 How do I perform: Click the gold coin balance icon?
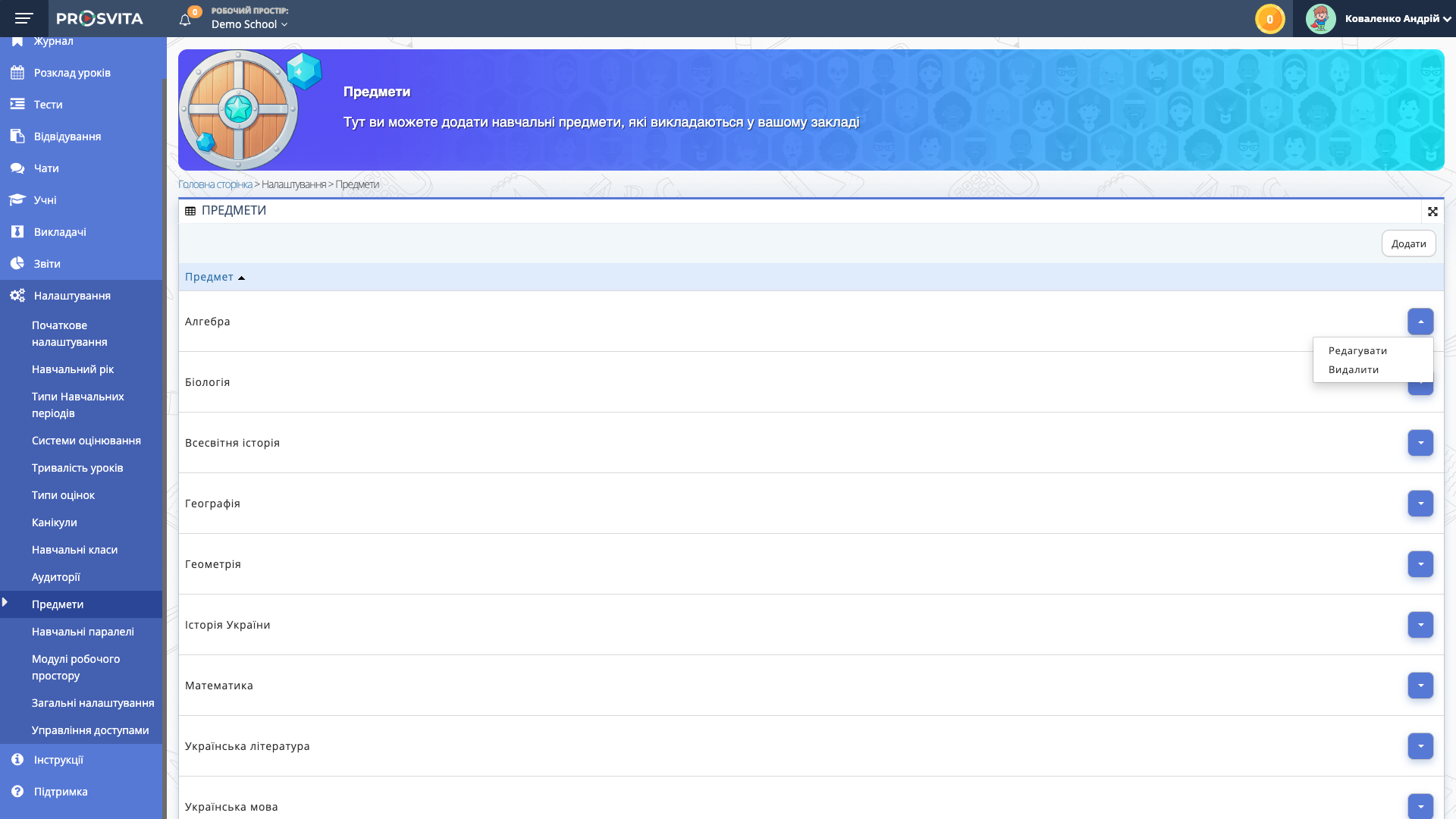pos(1269,19)
